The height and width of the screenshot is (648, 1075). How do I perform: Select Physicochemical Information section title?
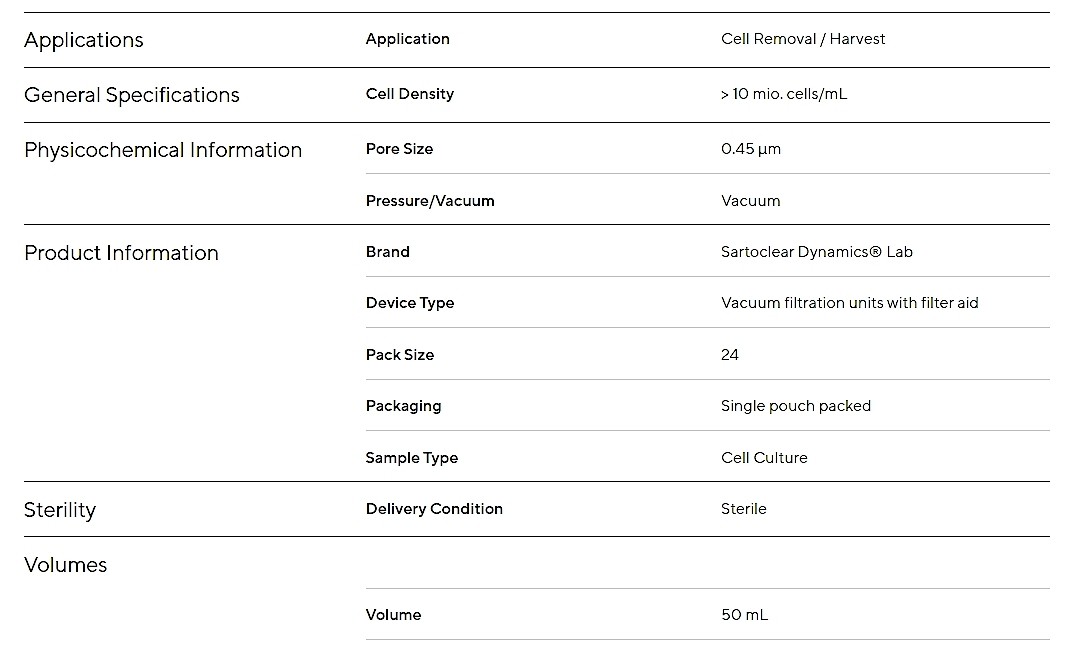(x=163, y=150)
